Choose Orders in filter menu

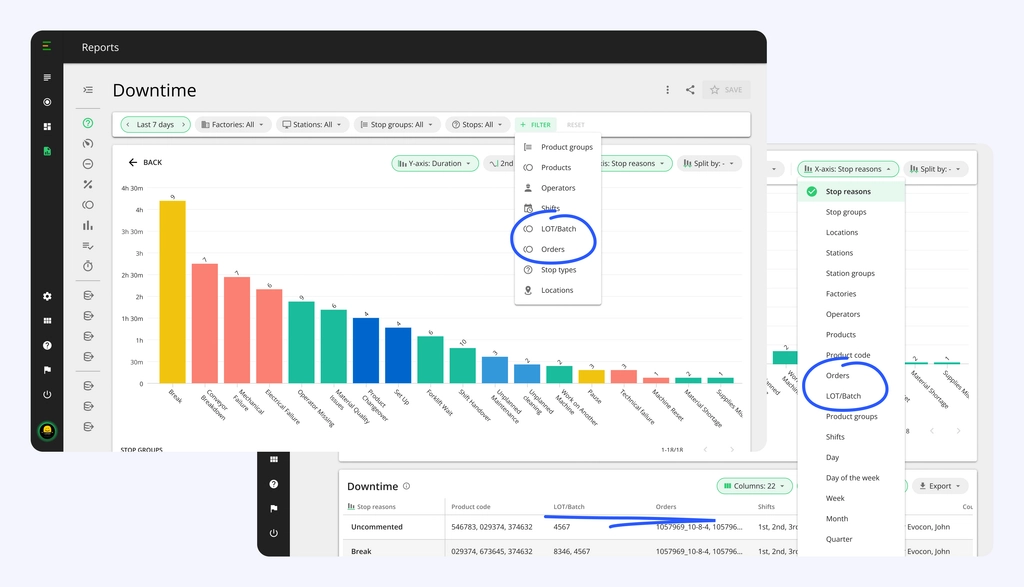tap(558, 249)
